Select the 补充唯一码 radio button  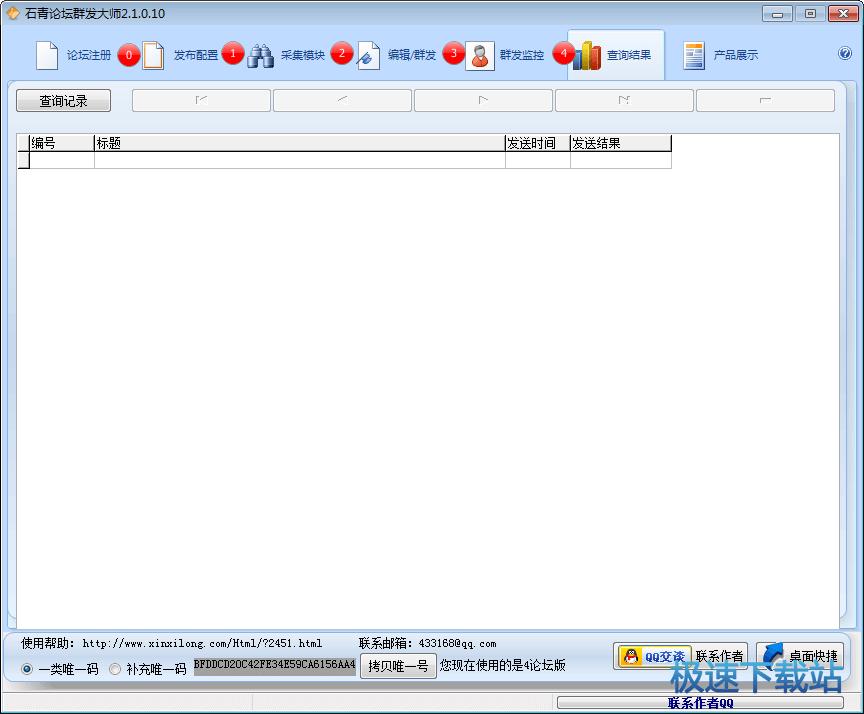point(115,669)
